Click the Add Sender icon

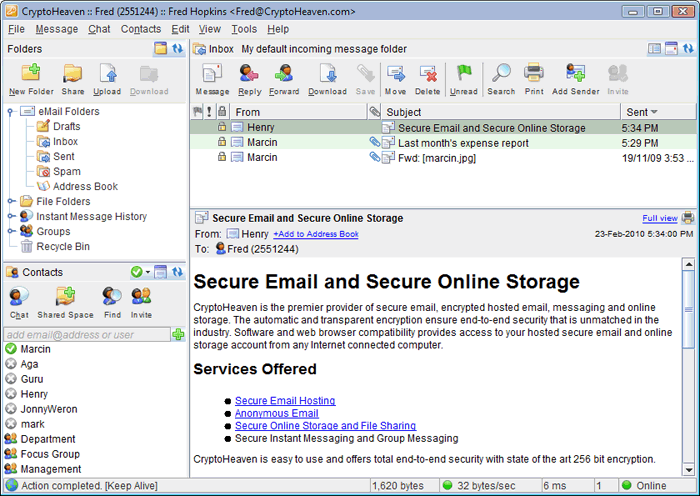click(575, 74)
